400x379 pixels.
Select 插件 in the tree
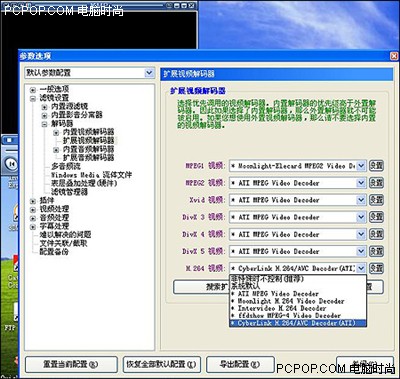tap(47, 201)
